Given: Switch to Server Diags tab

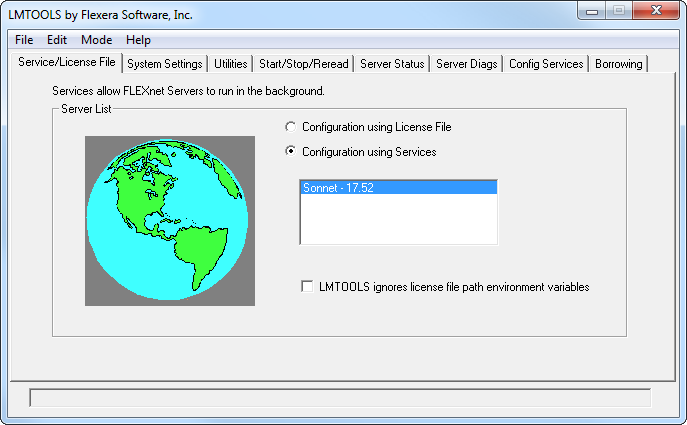Looking at the screenshot, I should tap(467, 64).
